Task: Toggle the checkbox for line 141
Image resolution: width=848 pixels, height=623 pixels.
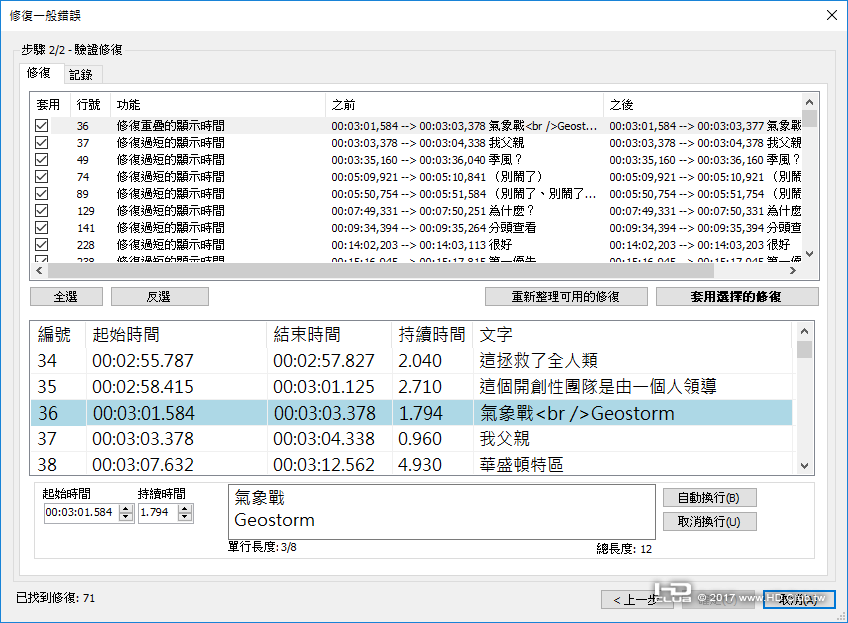Action: (42, 228)
